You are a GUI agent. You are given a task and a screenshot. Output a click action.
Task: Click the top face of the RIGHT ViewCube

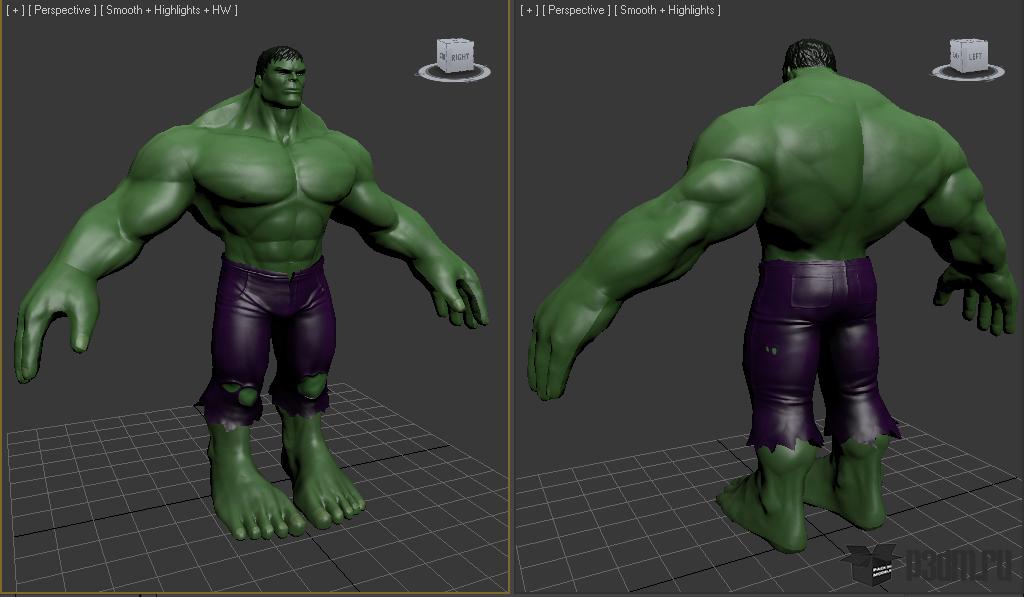point(455,42)
